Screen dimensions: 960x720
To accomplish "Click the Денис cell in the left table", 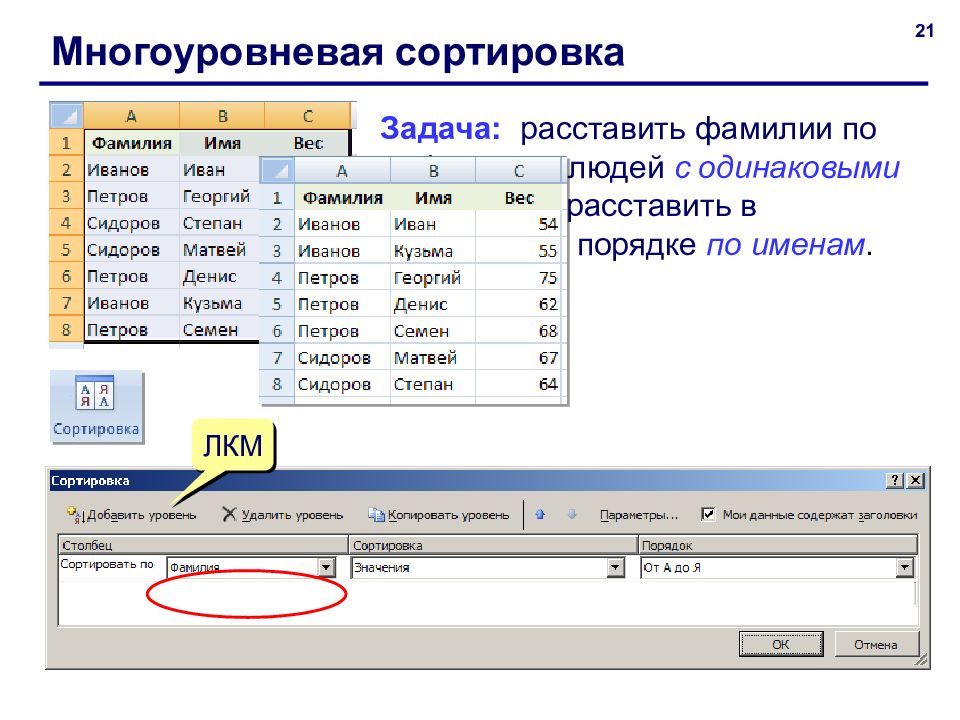I will [x=219, y=276].
